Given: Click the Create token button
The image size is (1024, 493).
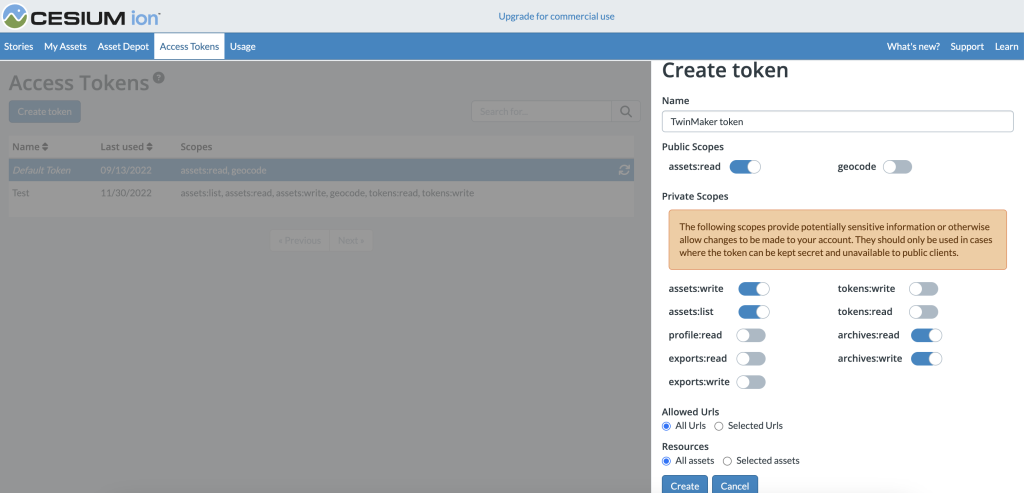Looking at the screenshot, I should [x=45, y=112].
